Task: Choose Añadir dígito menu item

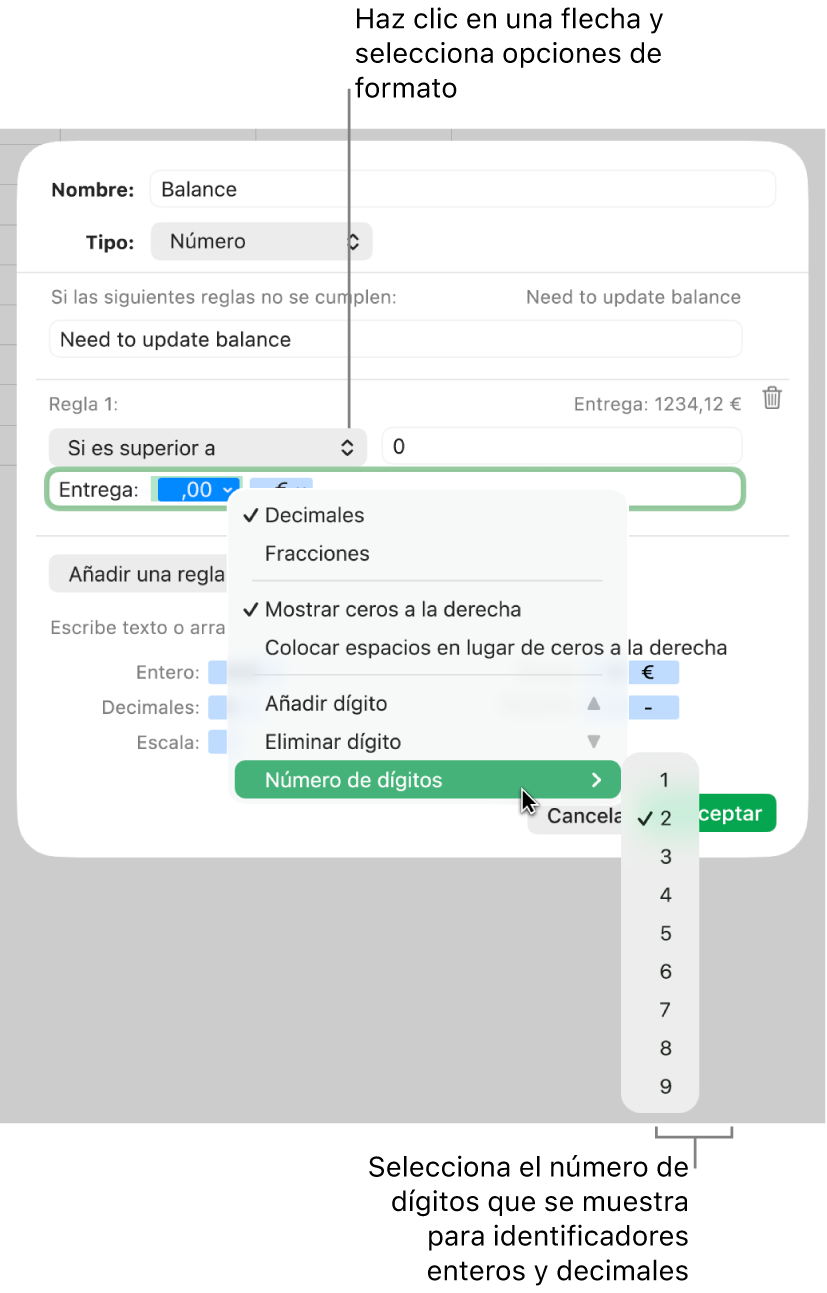Action: point(427,704)
